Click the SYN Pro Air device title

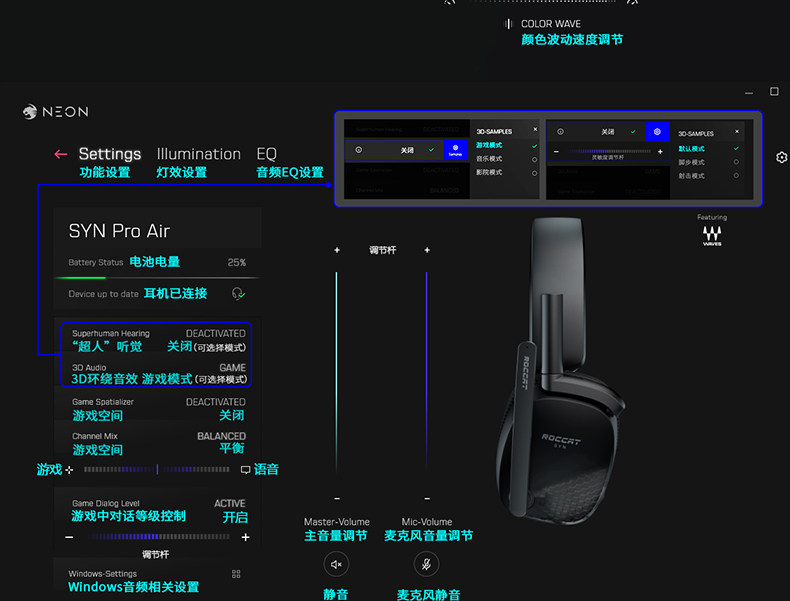pos(119,231)
